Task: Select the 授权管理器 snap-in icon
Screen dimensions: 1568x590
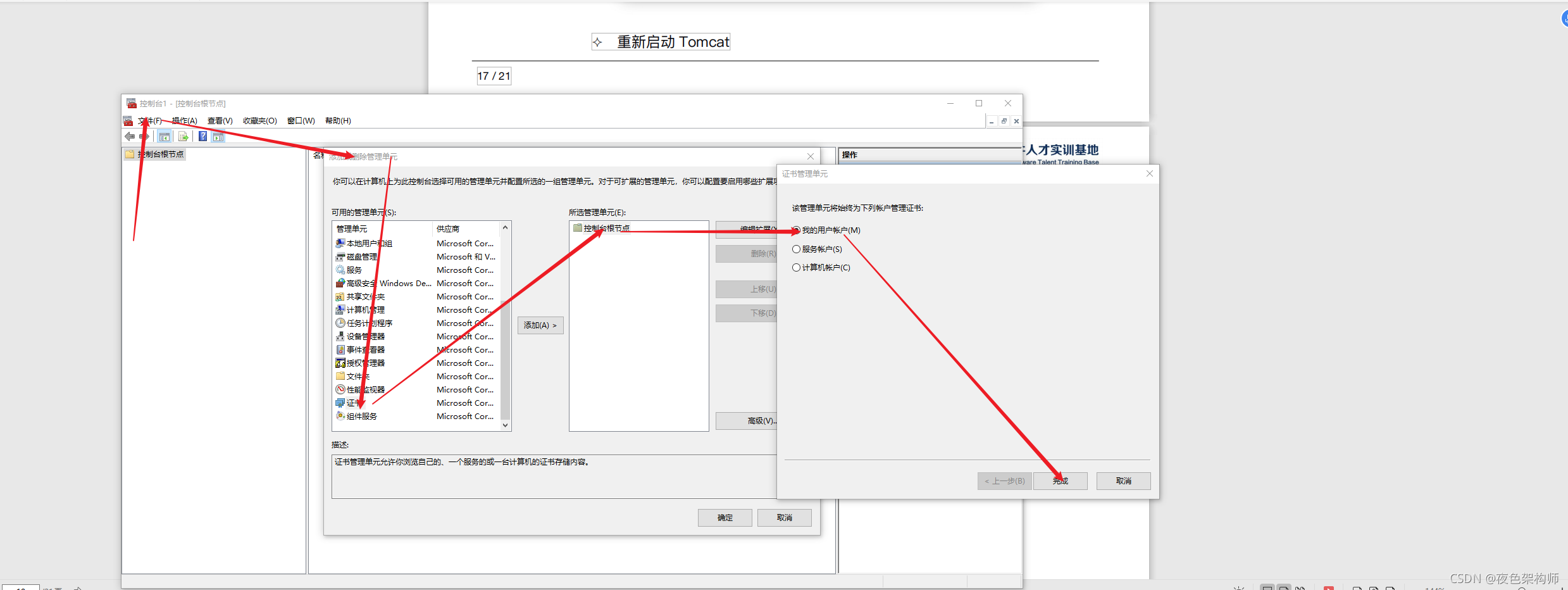Action: coord(340,363)
